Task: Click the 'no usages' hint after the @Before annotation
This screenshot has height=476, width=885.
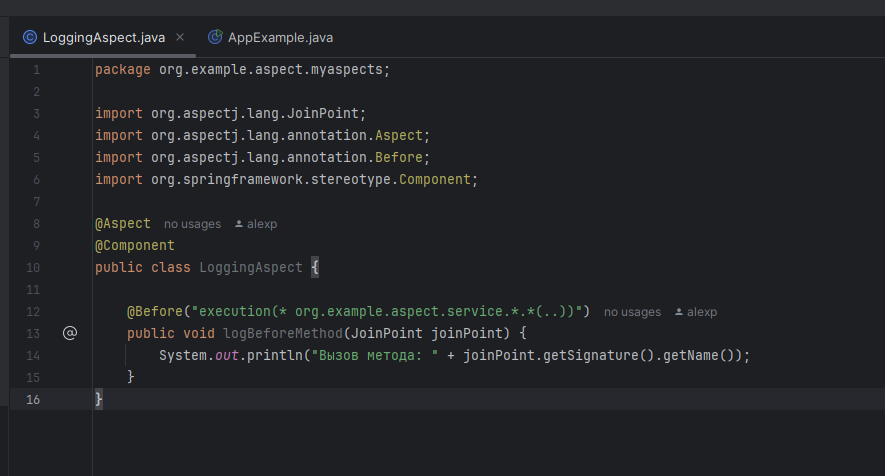Action: point(632,312)
